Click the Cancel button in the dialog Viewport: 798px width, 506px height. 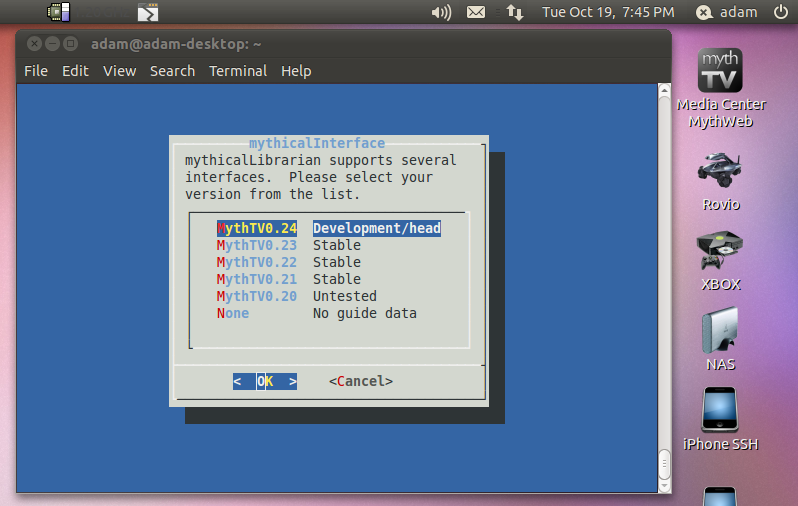coord(361,381)
